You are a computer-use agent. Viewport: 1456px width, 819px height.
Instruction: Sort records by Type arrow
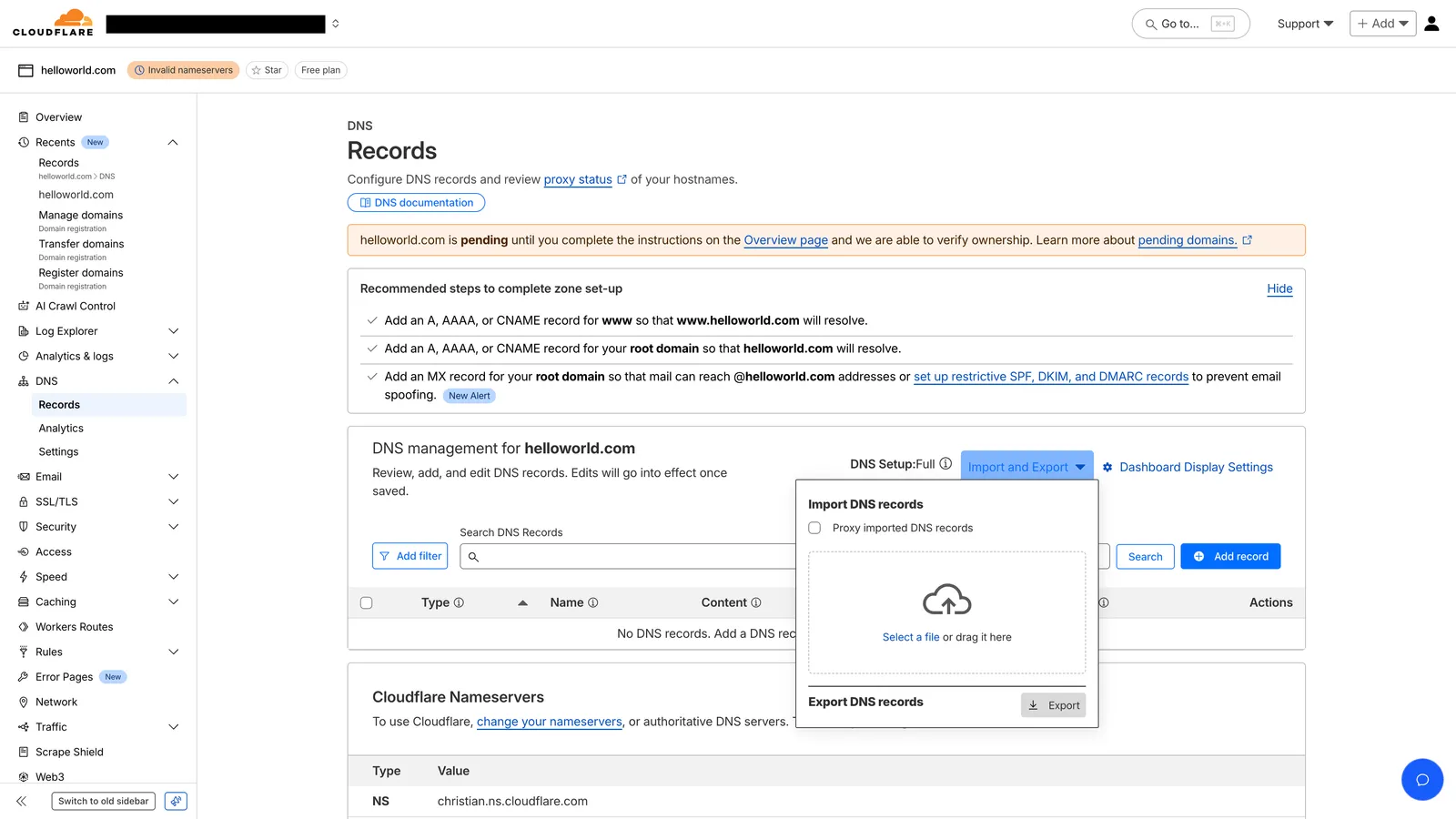523,602
